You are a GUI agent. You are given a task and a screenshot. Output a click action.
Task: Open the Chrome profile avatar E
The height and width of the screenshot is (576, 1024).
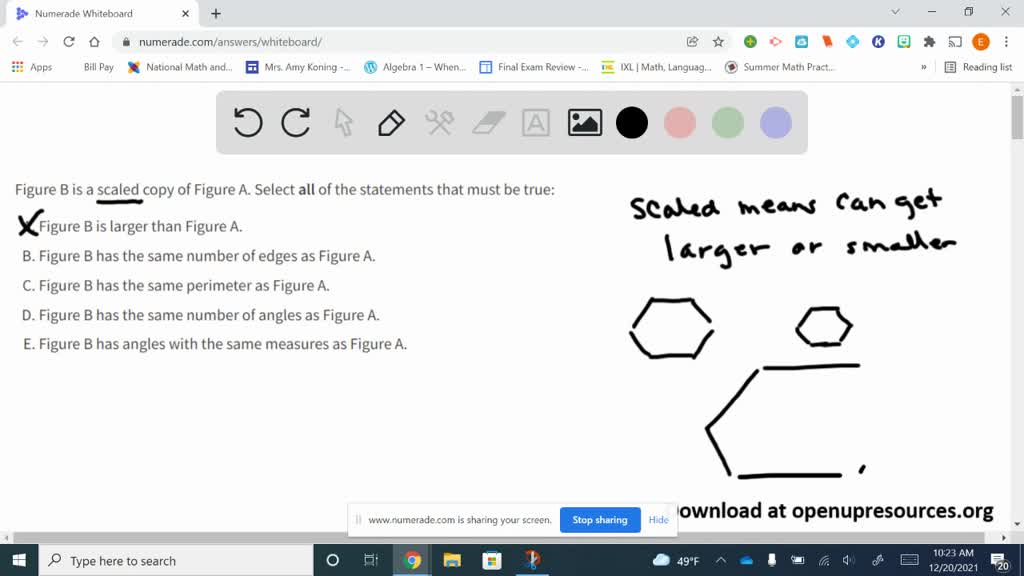click(x=980, y=42)
